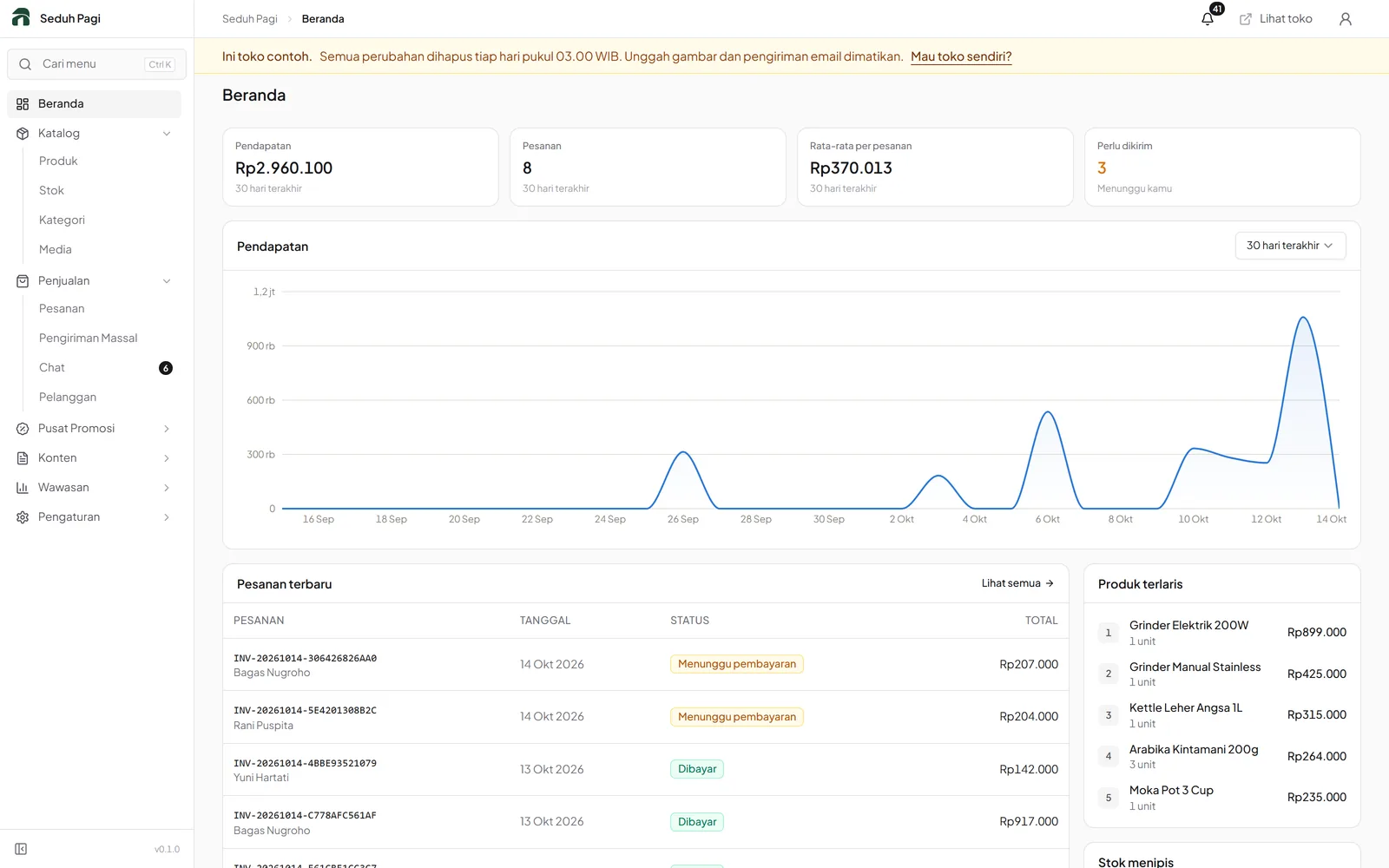Click the Seduh Pagi logo icon

point(21,17)
